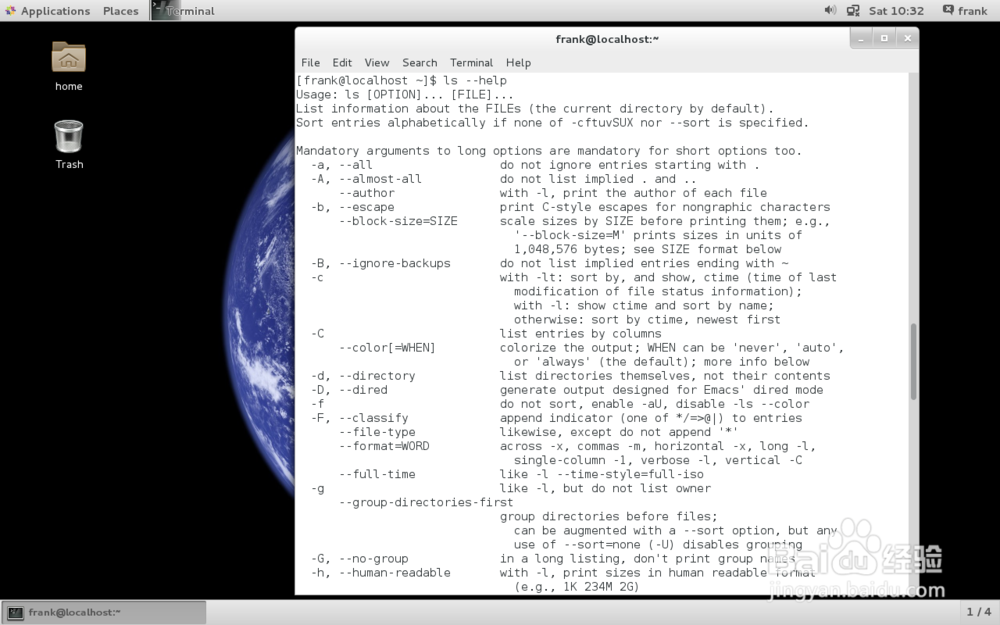
Task: Click the '--format=WORD' option text
Action: pyautogui.click(x=384, y=446)
